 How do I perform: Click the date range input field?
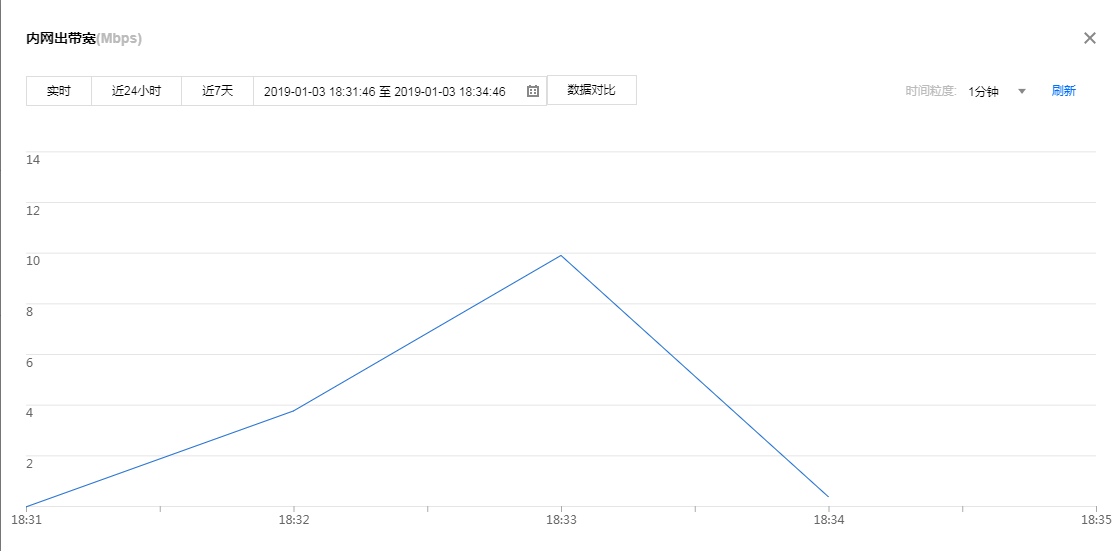tap(385, 91)
